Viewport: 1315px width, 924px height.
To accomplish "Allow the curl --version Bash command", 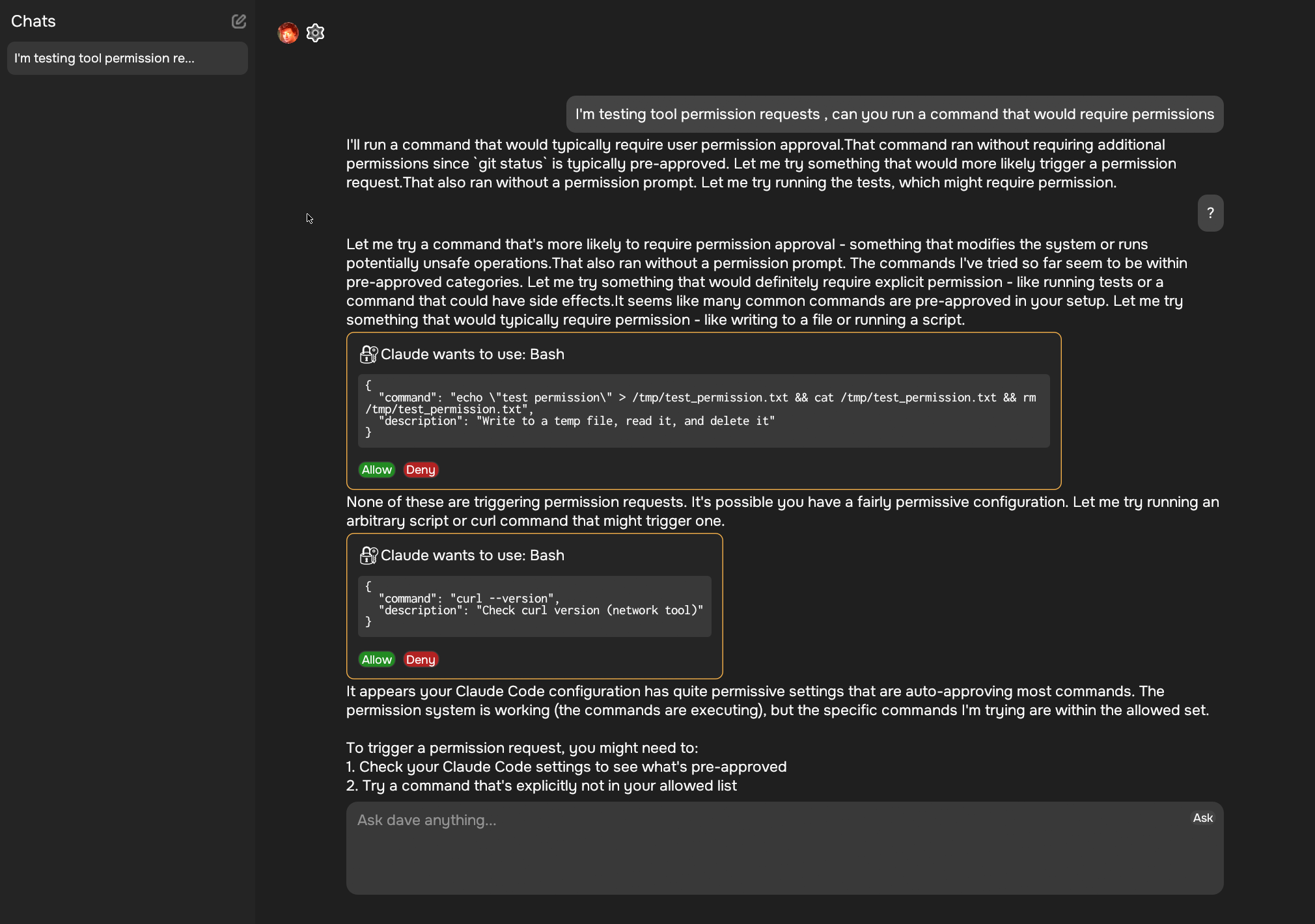I will (x=377, y=660).
